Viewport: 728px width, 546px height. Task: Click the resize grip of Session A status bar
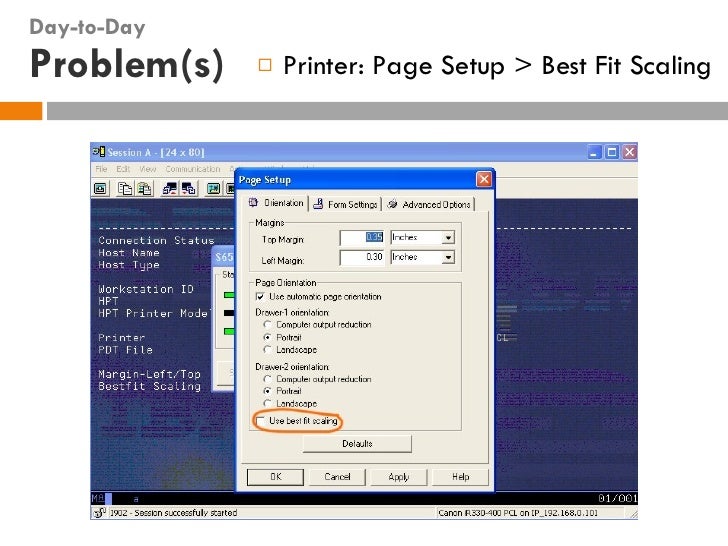pyautogui.click(x=633, y=514)
